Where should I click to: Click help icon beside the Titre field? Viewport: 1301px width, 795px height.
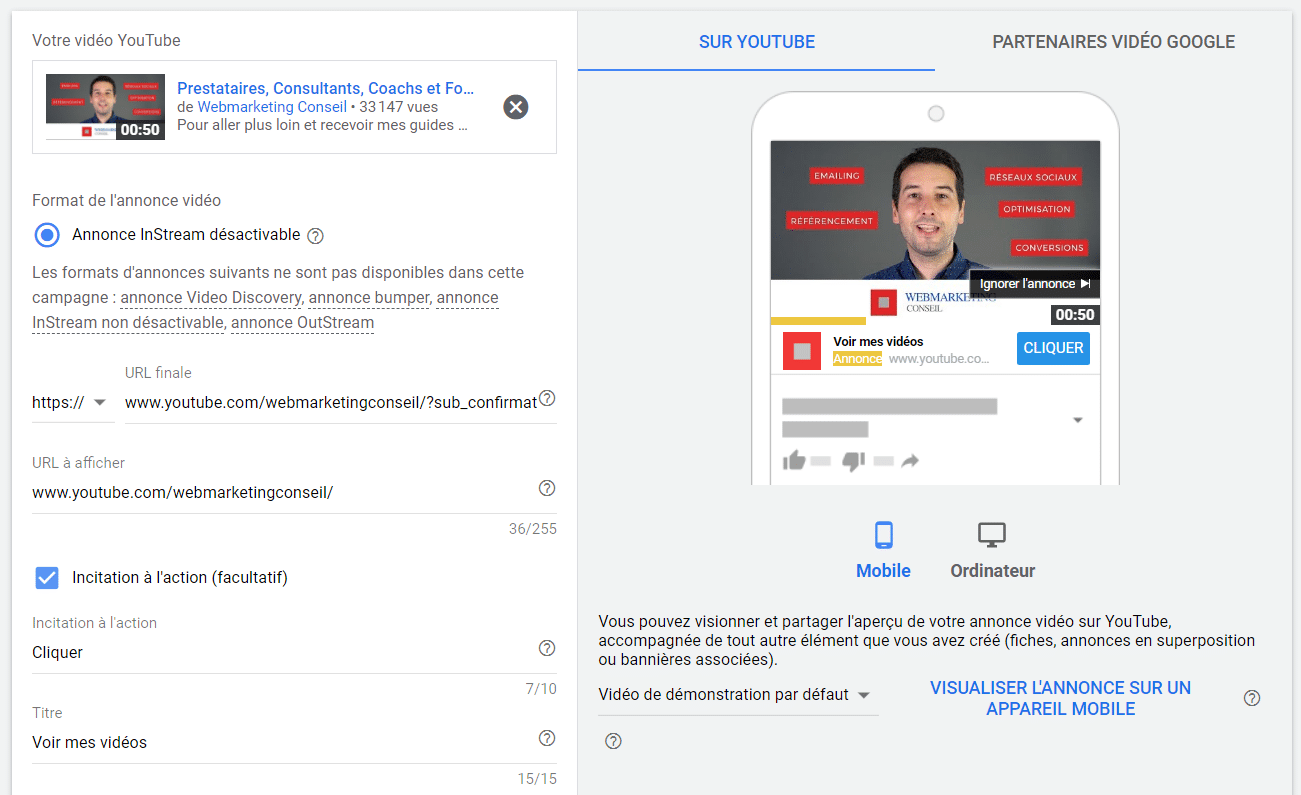pyautogui.click(x=547, y=738)
